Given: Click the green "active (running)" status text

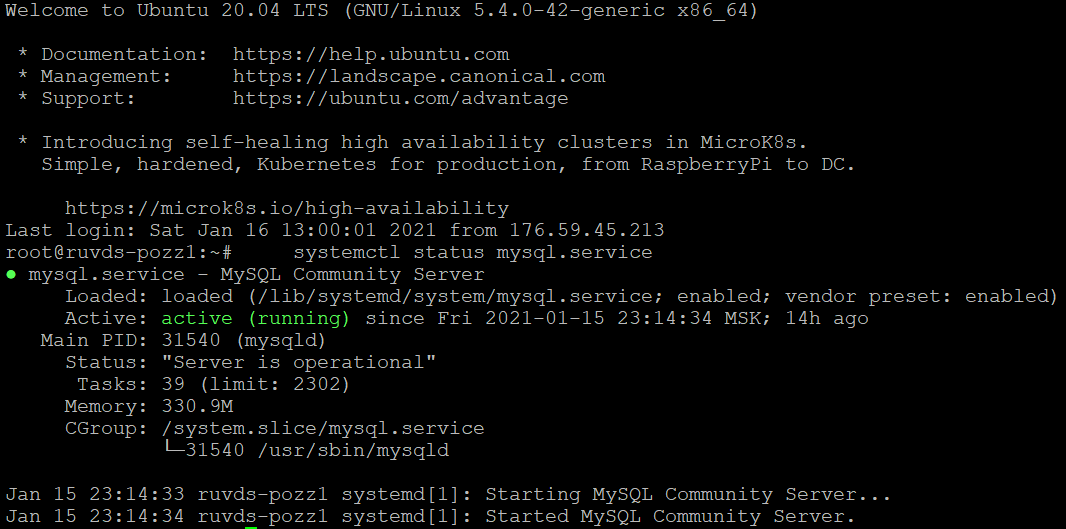Looking at the screenshot, I should pyautogui.click(x=256, y=319).
